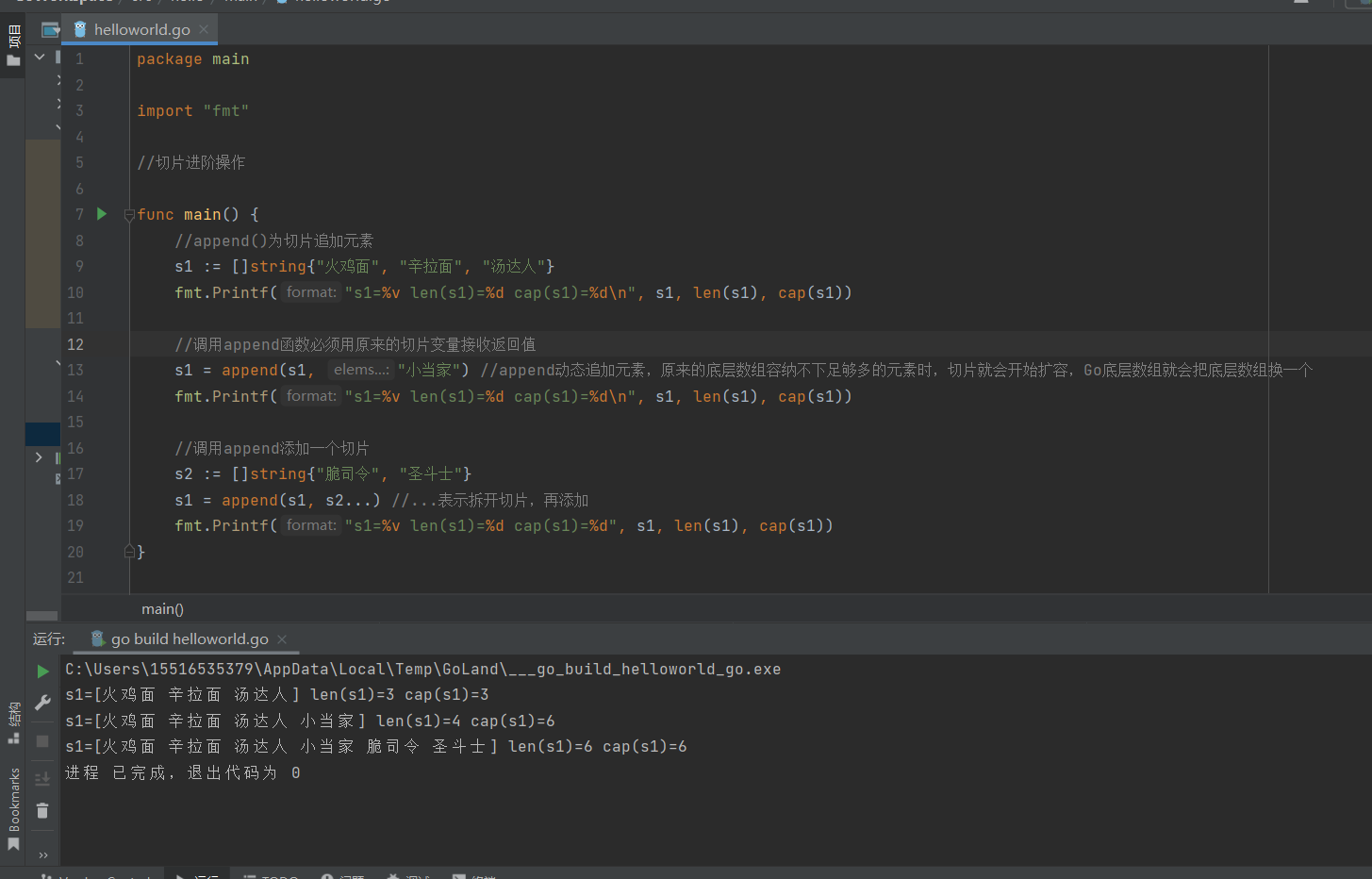The image size is (1372, 879).
Task: Fold the func main() code block
Action: (129, 215)
